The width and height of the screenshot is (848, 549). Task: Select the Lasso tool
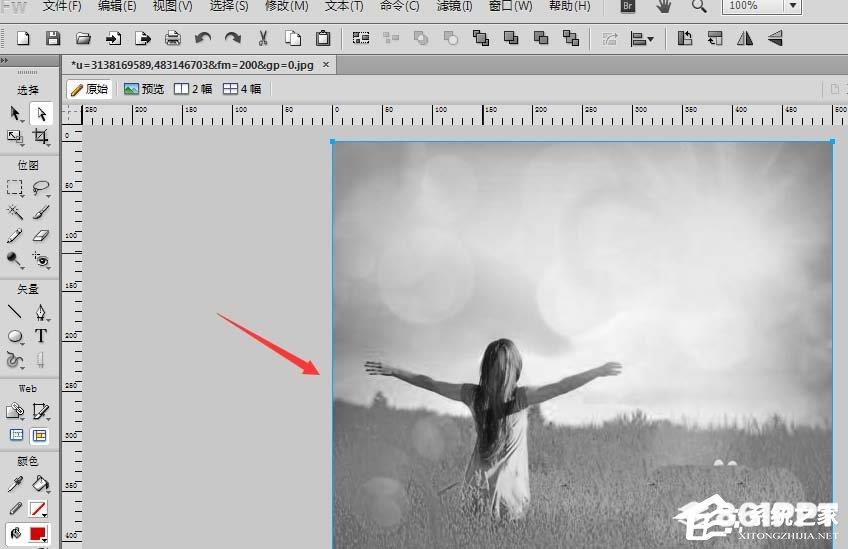(x=41, y=188)
